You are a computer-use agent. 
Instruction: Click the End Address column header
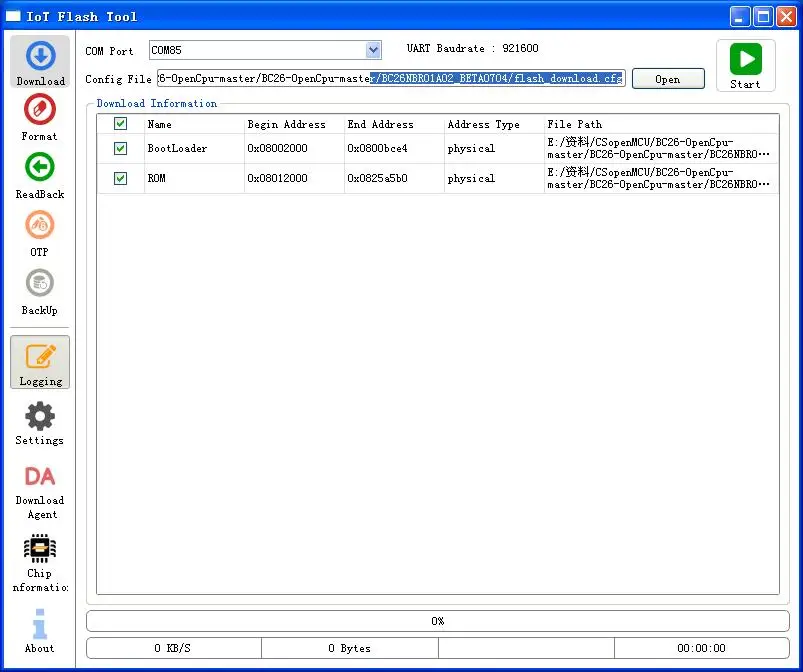coord(394,124)
